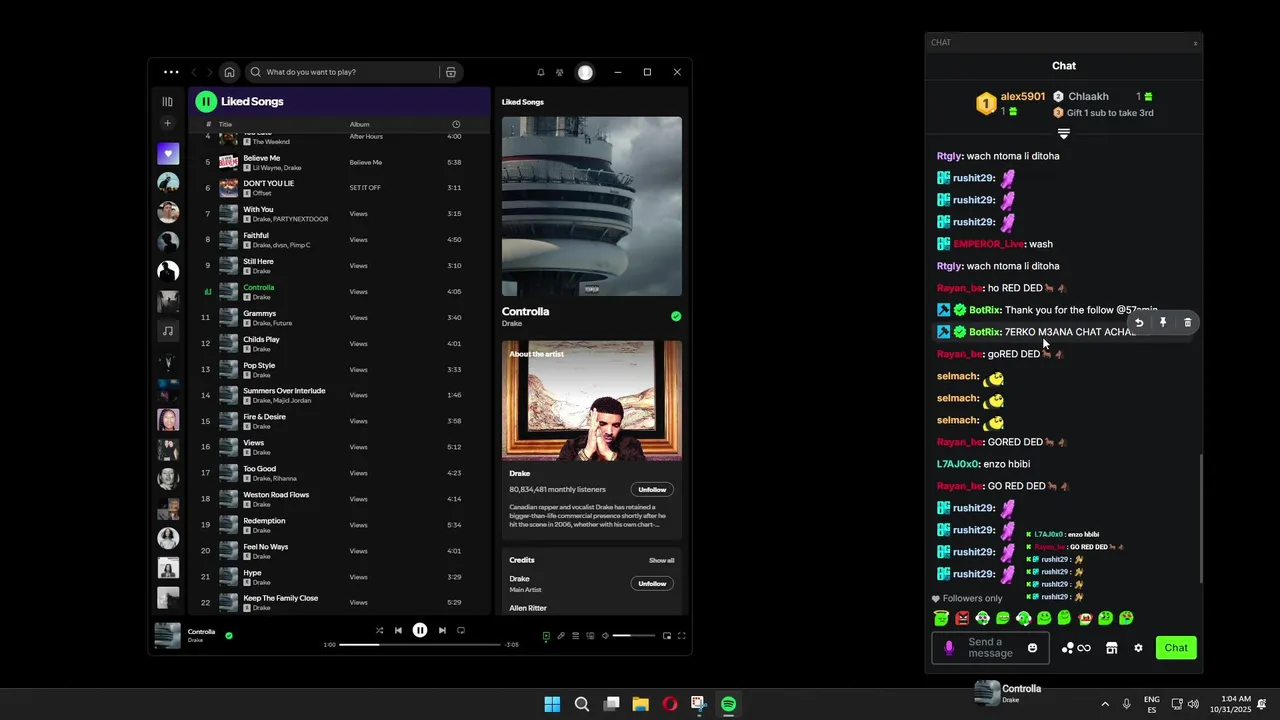Toggle the saved checkmark in the player bar

[x=229, y=635]
